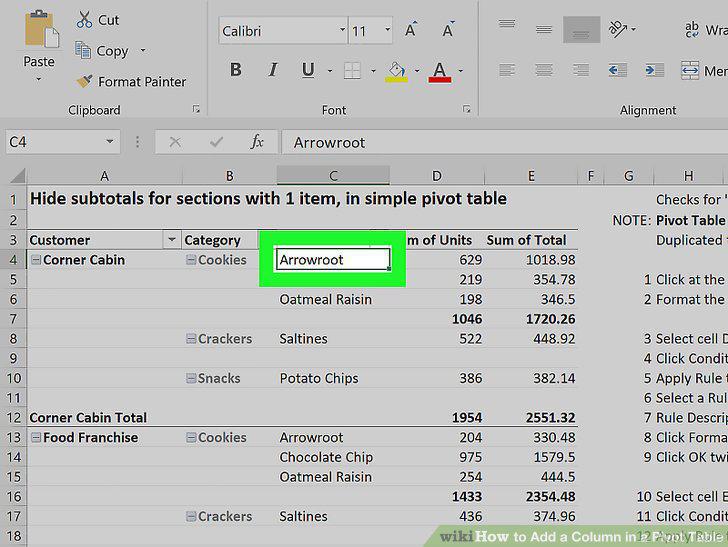Select the Sum of Total header cell
The height and width of the screenshot is (547, 728).
[531, 240]
